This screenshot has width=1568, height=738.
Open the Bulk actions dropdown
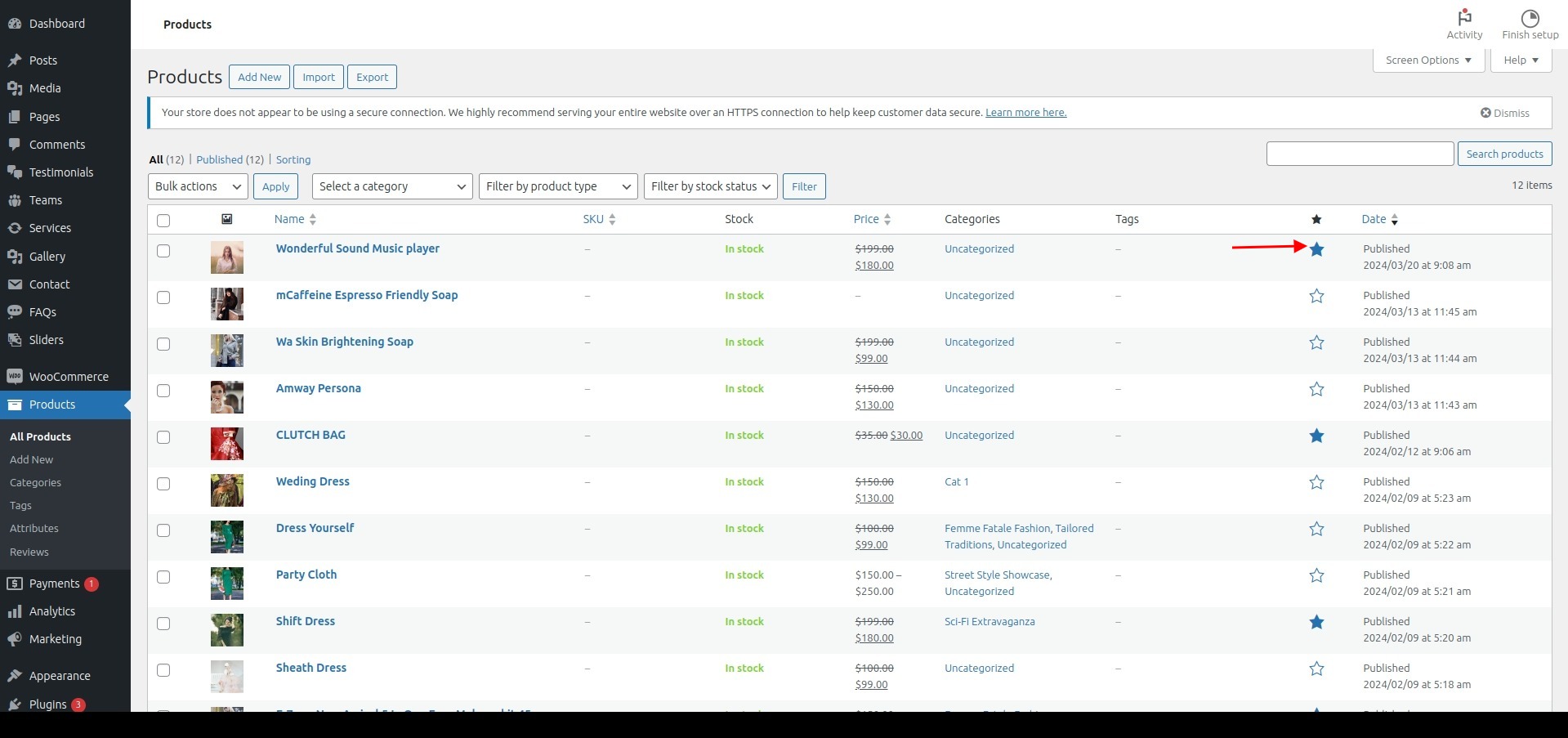[198, 186]
